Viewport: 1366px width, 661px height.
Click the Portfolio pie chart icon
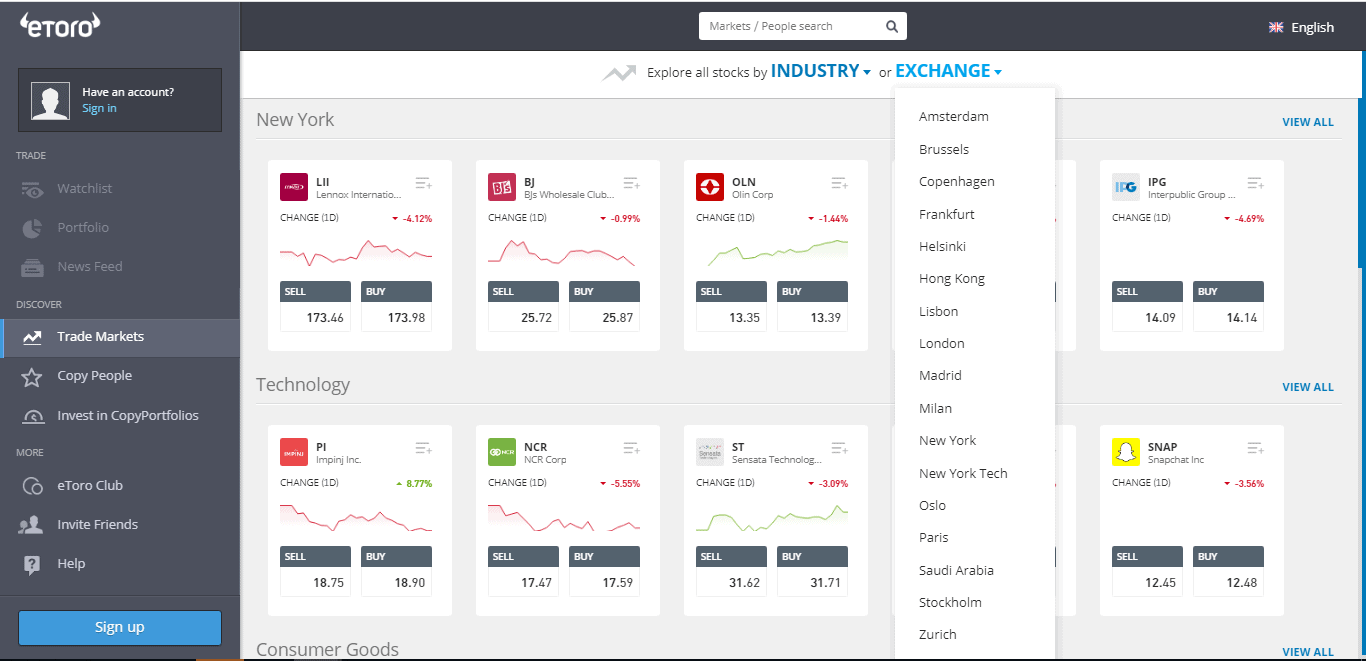(x=32, y=228)
